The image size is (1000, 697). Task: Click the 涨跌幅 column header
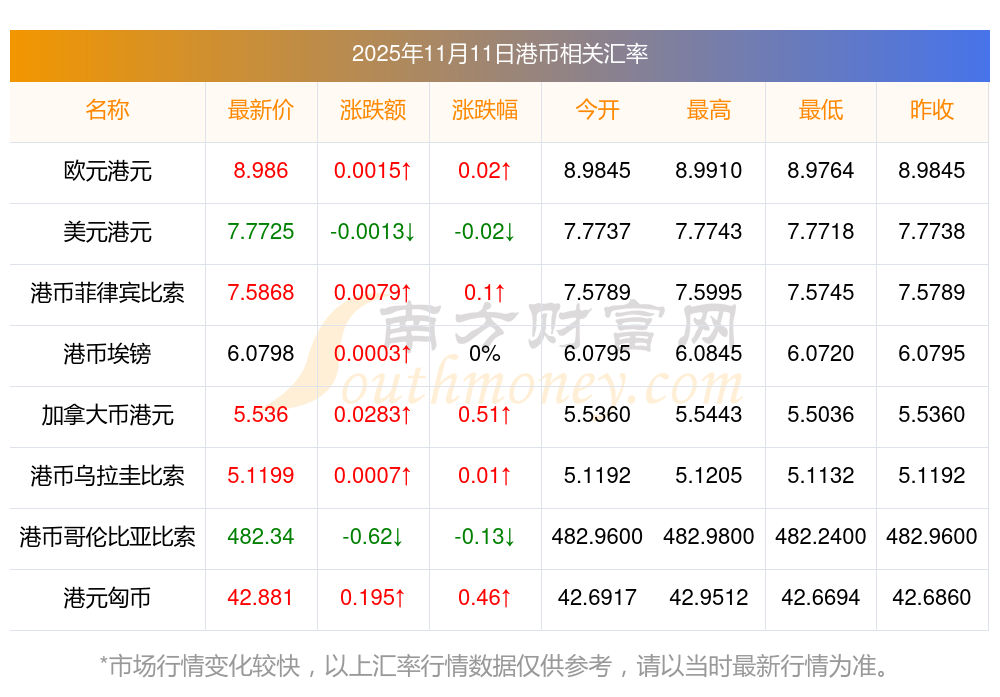pyautogui.click(x=485, y=110)
